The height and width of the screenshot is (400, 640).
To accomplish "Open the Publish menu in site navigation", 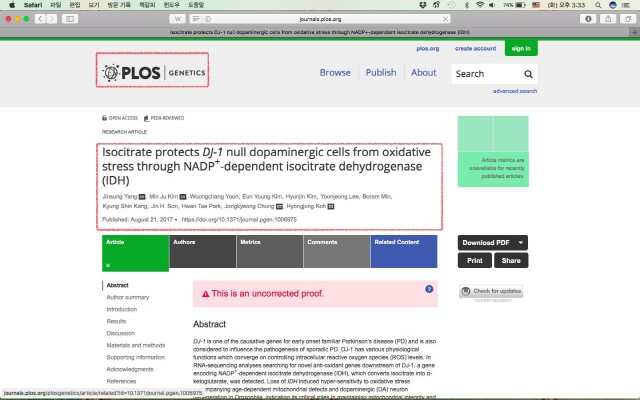I will tap(380, 73).
